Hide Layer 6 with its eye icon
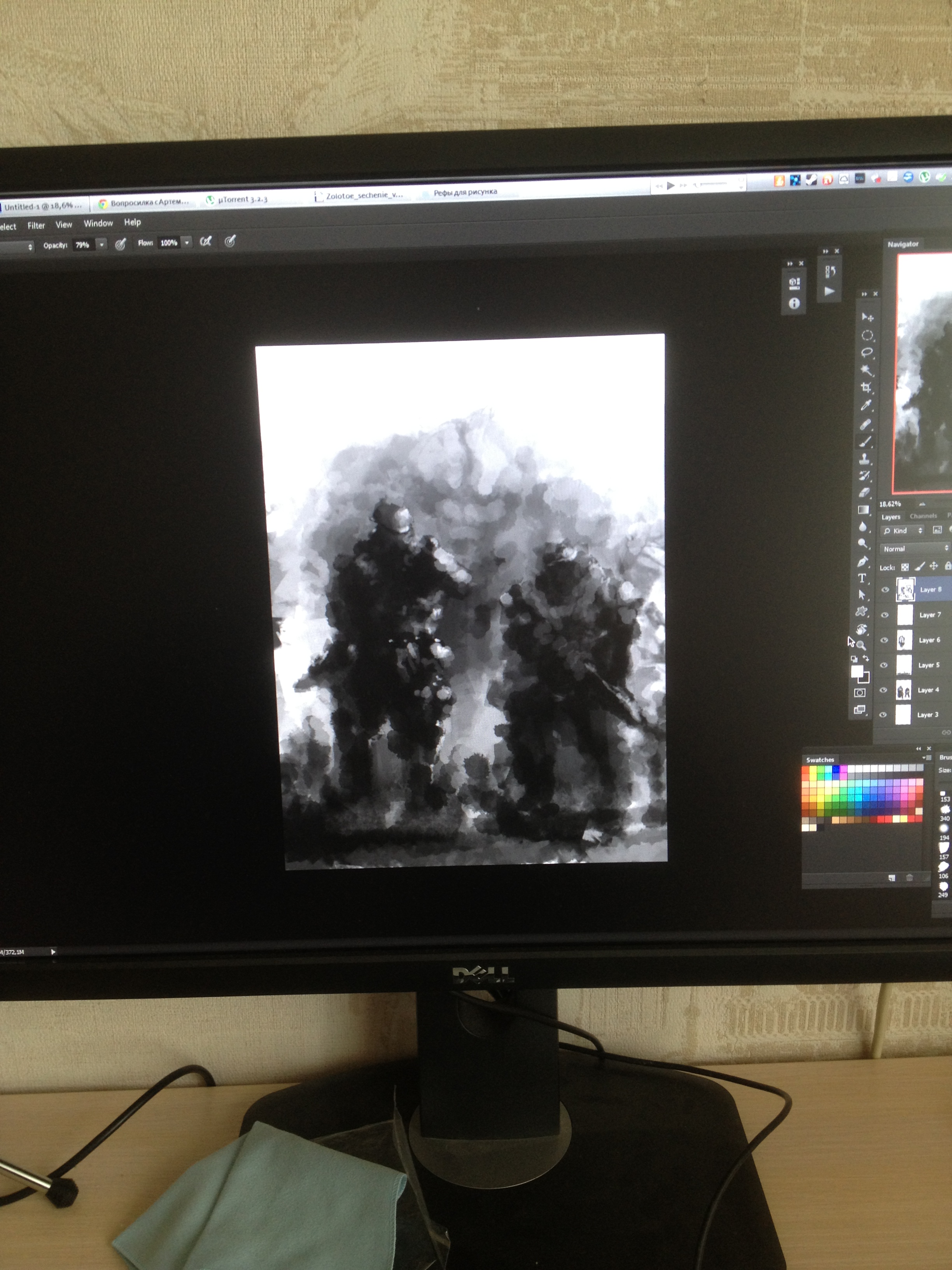Screen dimensions: 952x1270 (884, 640)
